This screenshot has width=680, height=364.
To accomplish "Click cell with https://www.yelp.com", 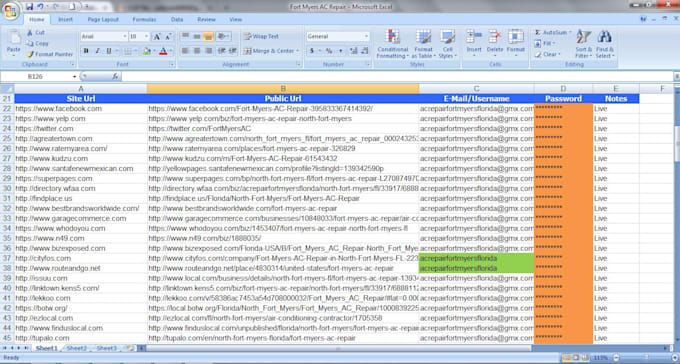I will 81,118.
